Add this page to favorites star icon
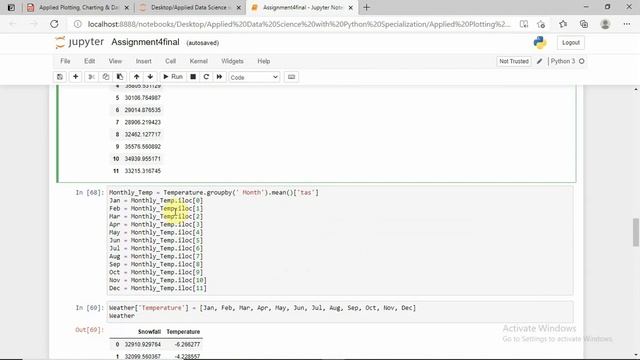 click(541, 24)
